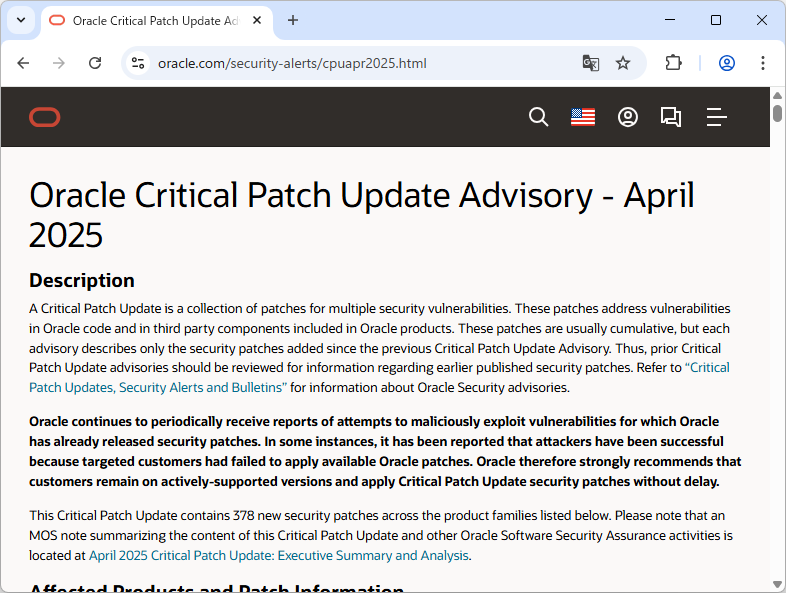Close the browser window
This screenshot has width=786, height=593.
coord(761,20)
